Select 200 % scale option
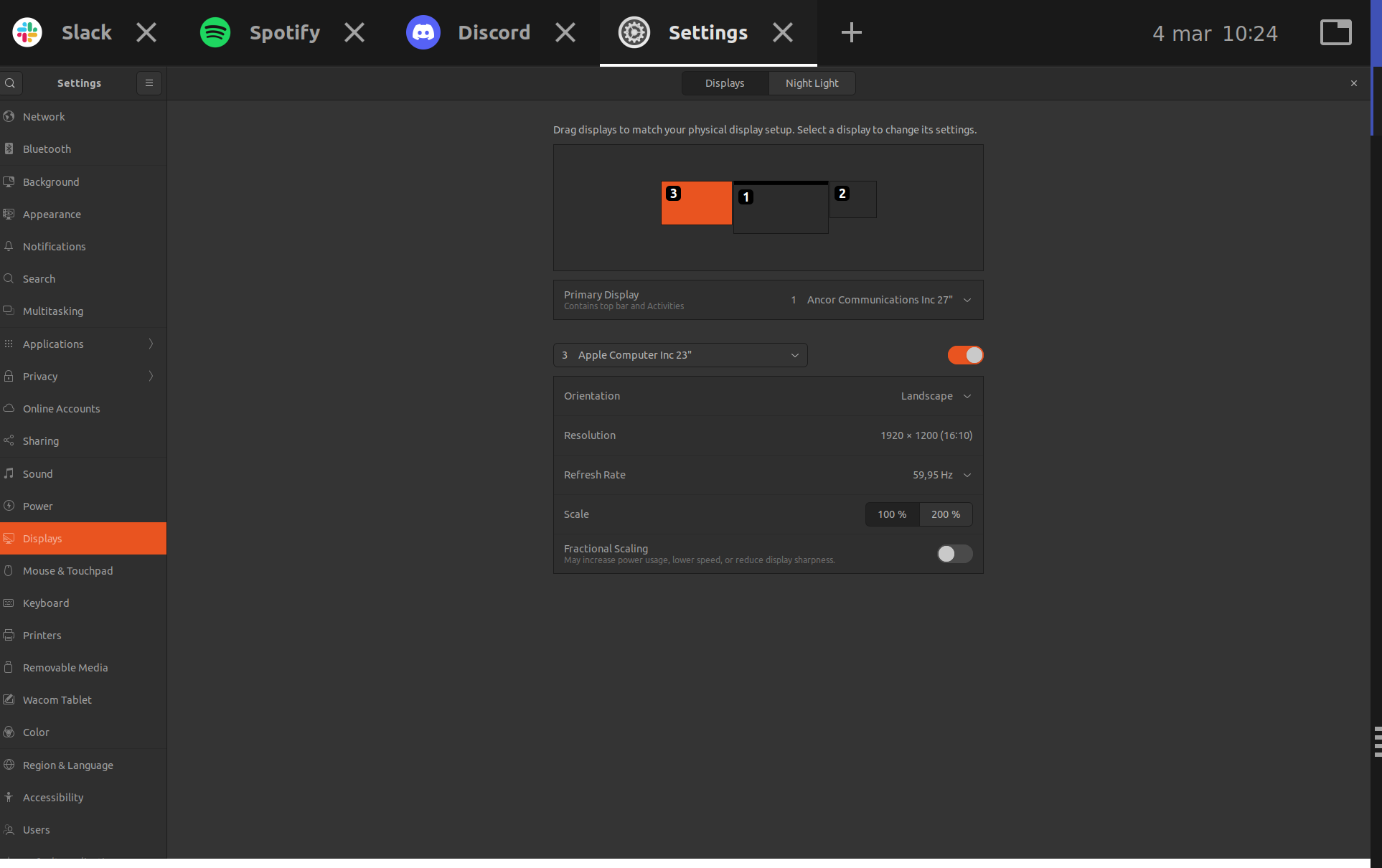The width and height of the screenshot is (1382, 868). [x=946, y=514]
